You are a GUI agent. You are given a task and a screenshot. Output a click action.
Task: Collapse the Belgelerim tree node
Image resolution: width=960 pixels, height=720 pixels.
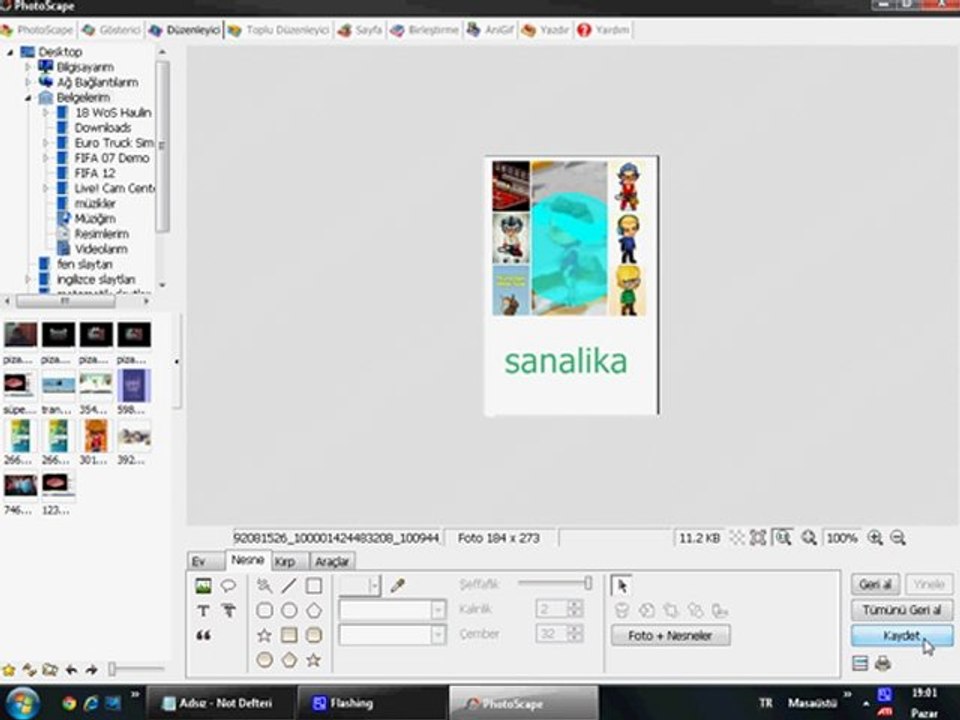[28, 97]
